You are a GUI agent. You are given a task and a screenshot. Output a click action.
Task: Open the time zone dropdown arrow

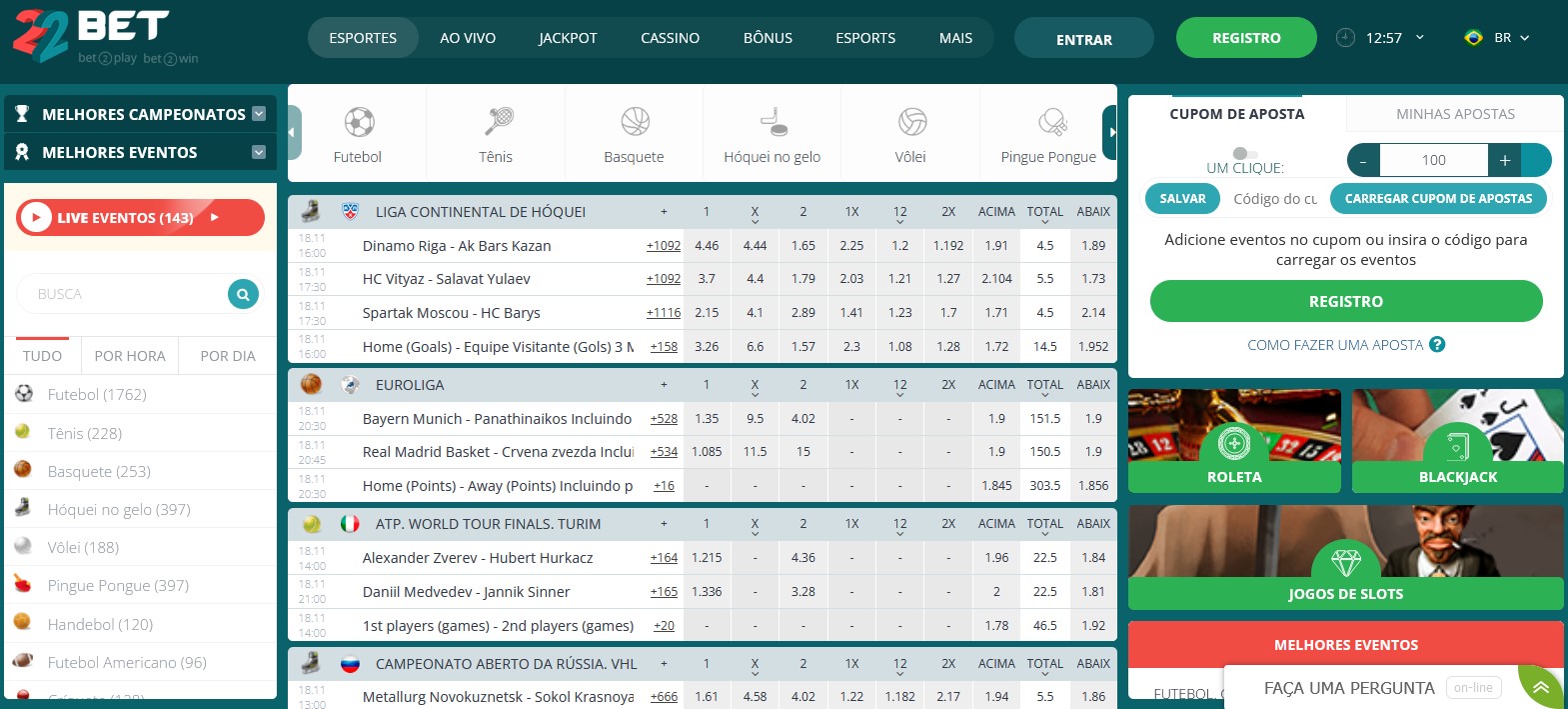coord(1419,37)
